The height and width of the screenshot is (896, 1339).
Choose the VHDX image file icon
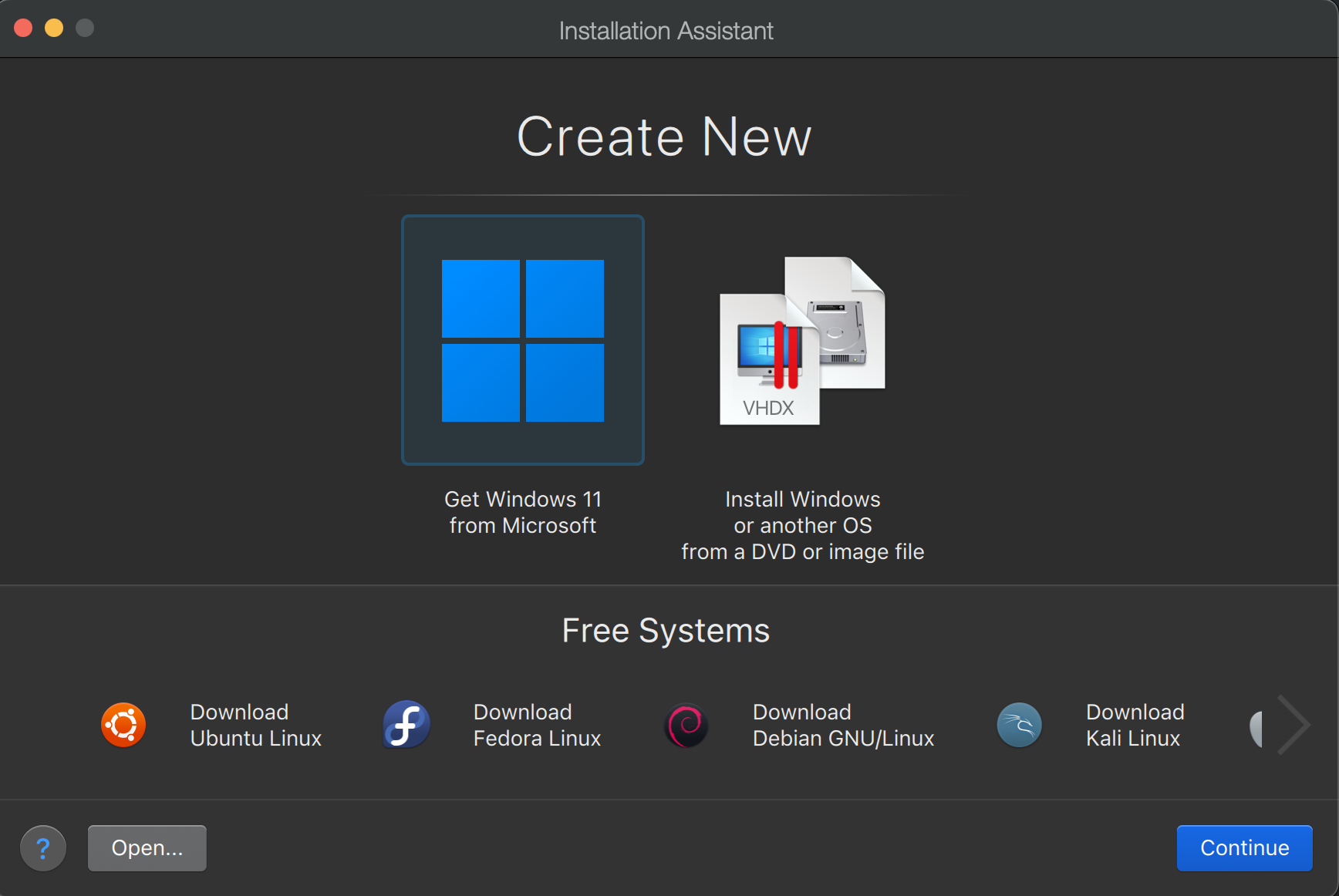(802, 340)
